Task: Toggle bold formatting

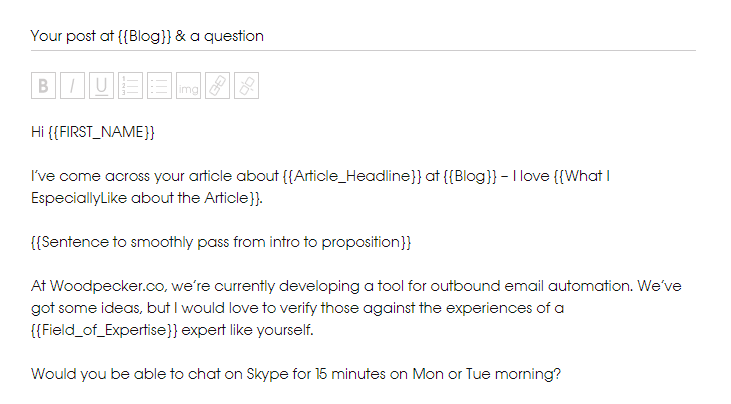Action: 43,87
